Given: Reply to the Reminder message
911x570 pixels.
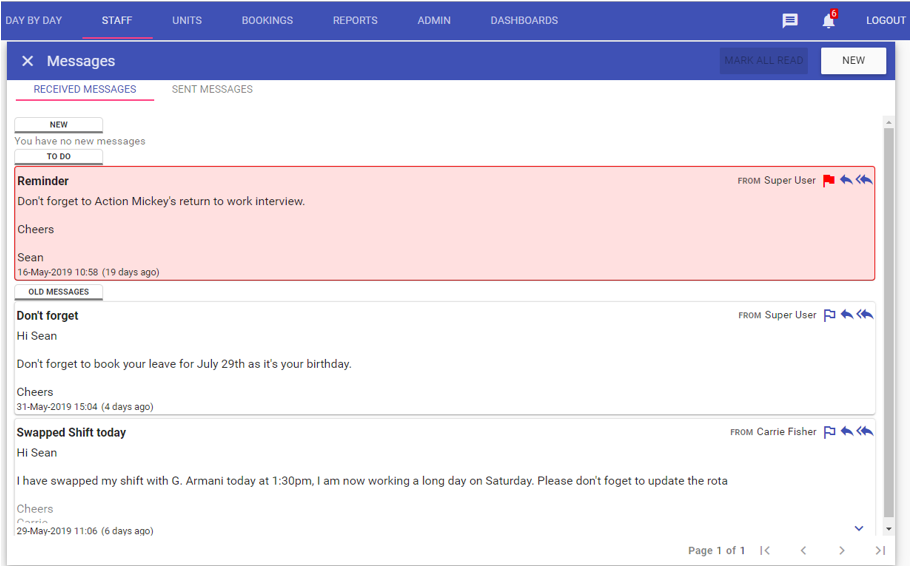Looking at the screenshot, I should (x=846, y=180).
